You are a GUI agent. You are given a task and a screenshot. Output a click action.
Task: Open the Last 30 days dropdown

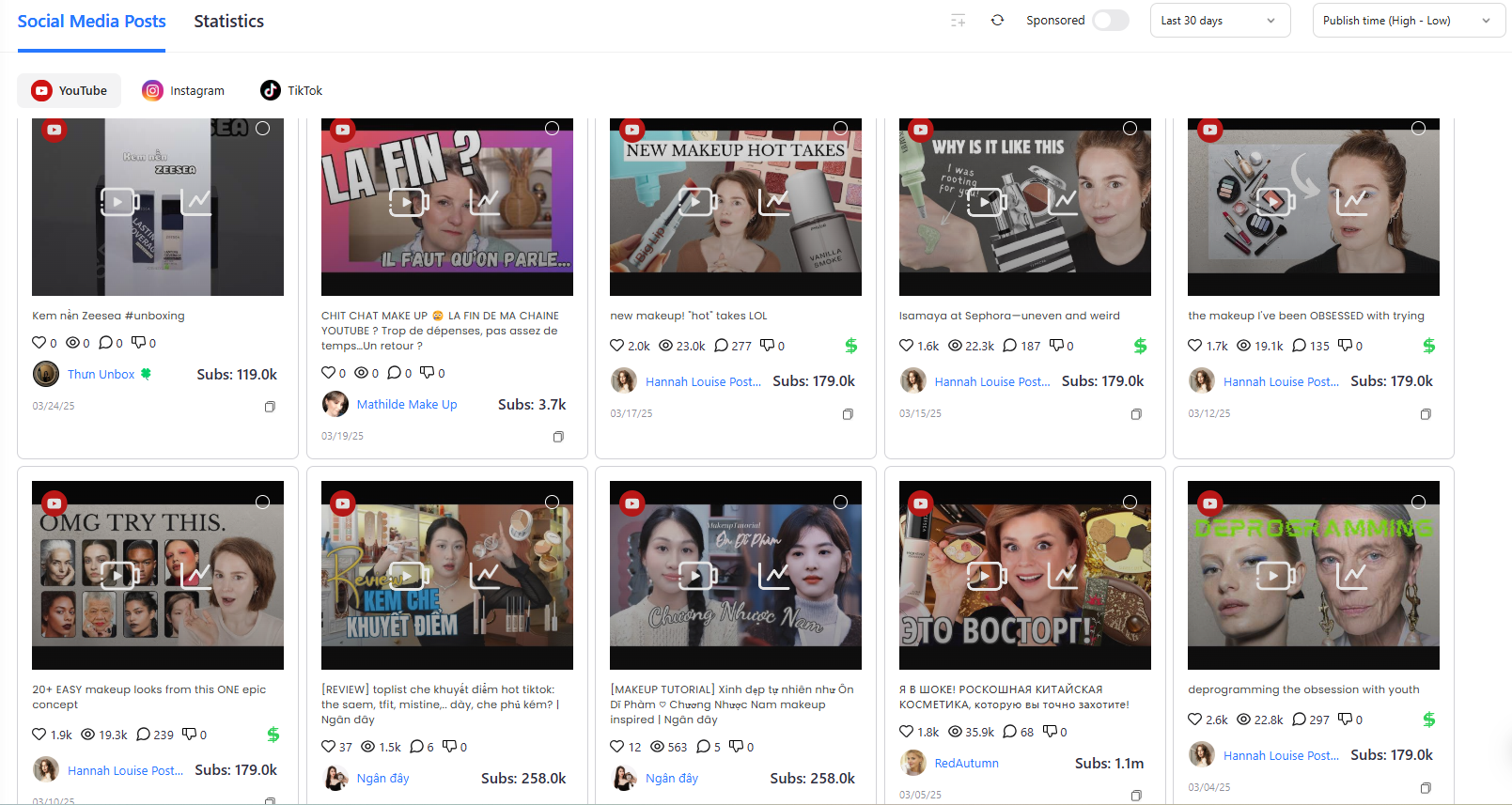click(x=1218, y=21)
